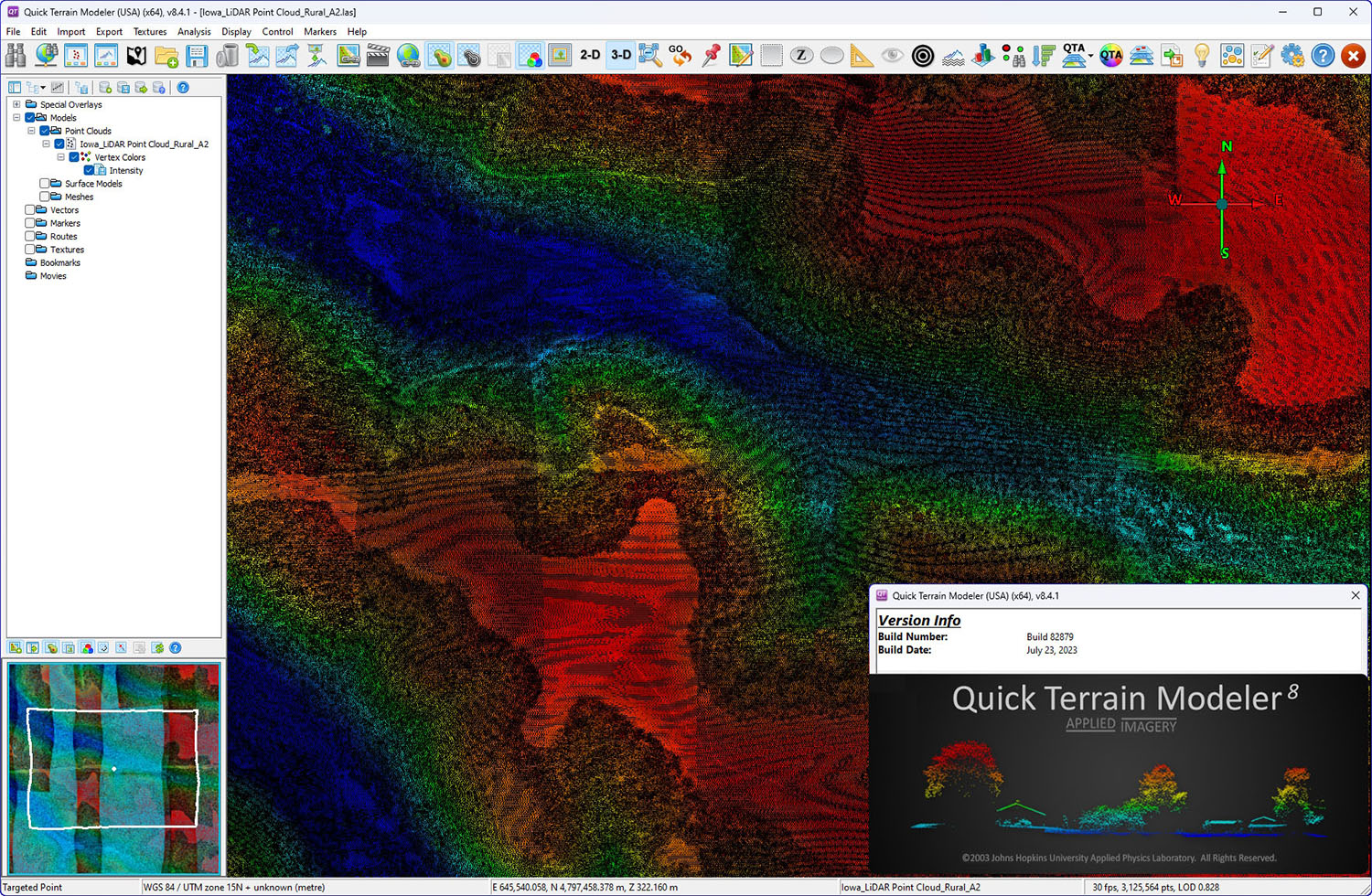This screenshot has height=896, width=1372.
Task: Expand the Special Overlays tree node
Action: pos(16,104)
